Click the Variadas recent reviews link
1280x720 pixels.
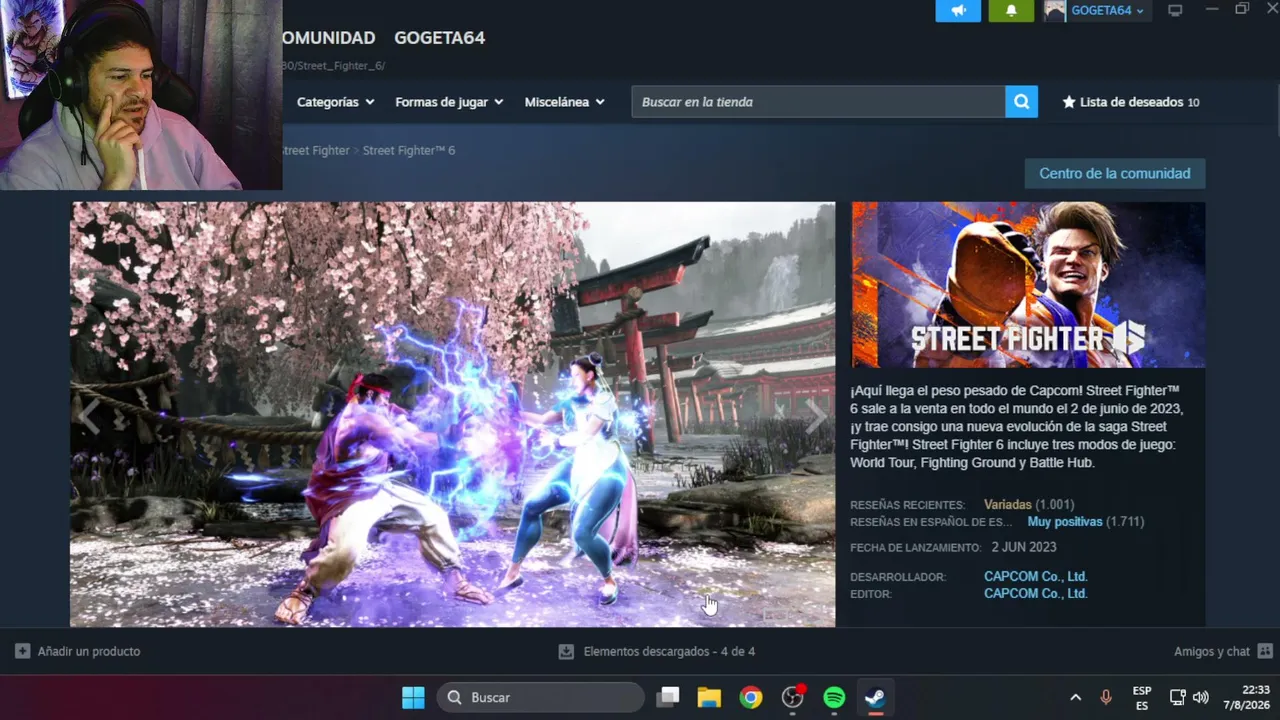click(1008, 505)
